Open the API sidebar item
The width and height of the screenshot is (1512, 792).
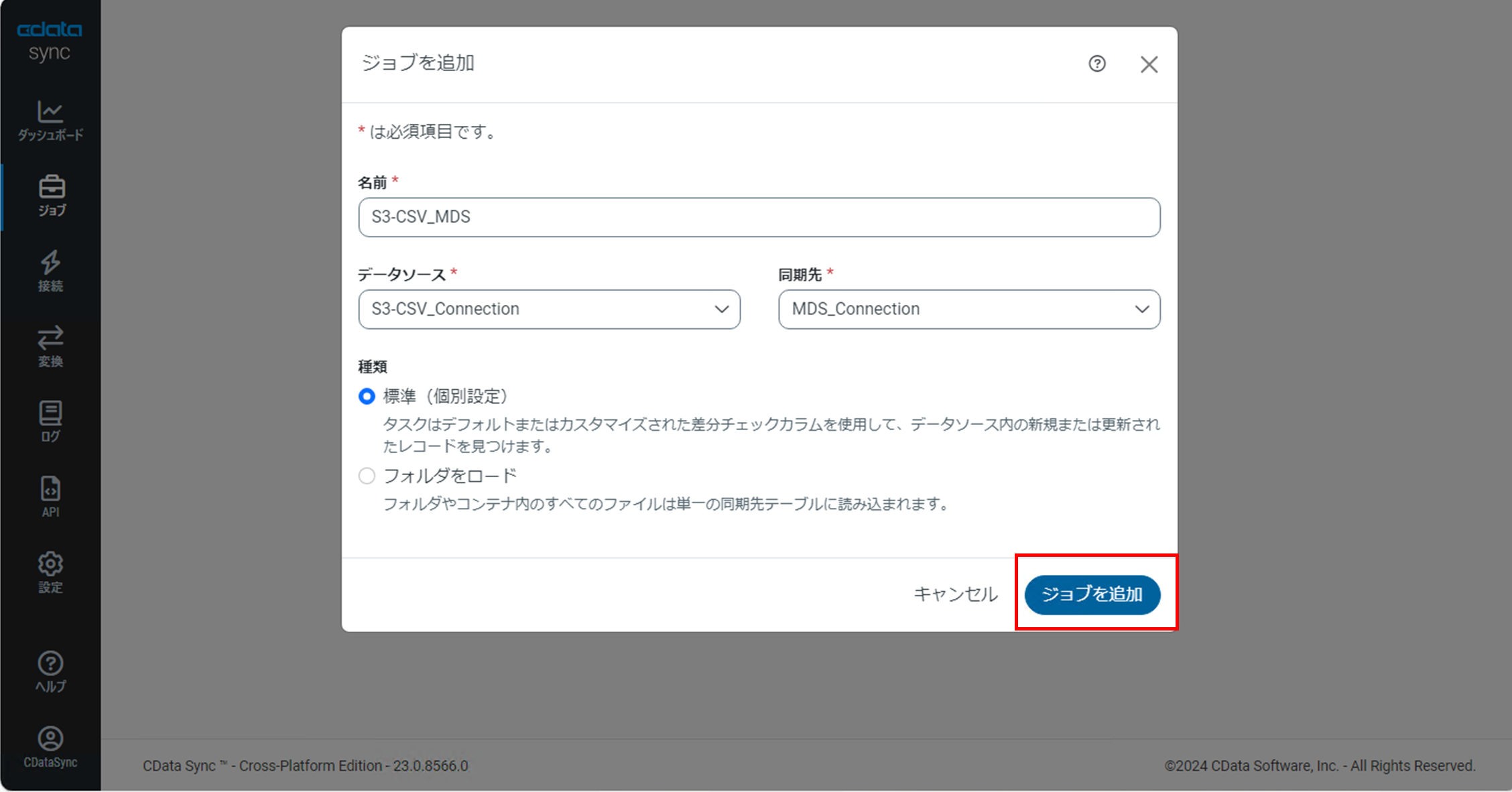(50, 497)
